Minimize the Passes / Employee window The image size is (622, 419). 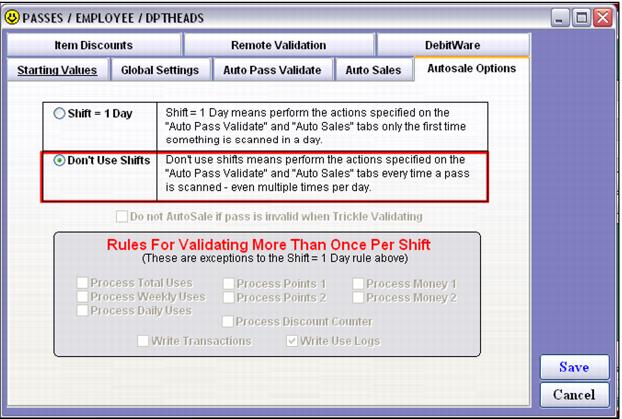click(x=560, y=18)
